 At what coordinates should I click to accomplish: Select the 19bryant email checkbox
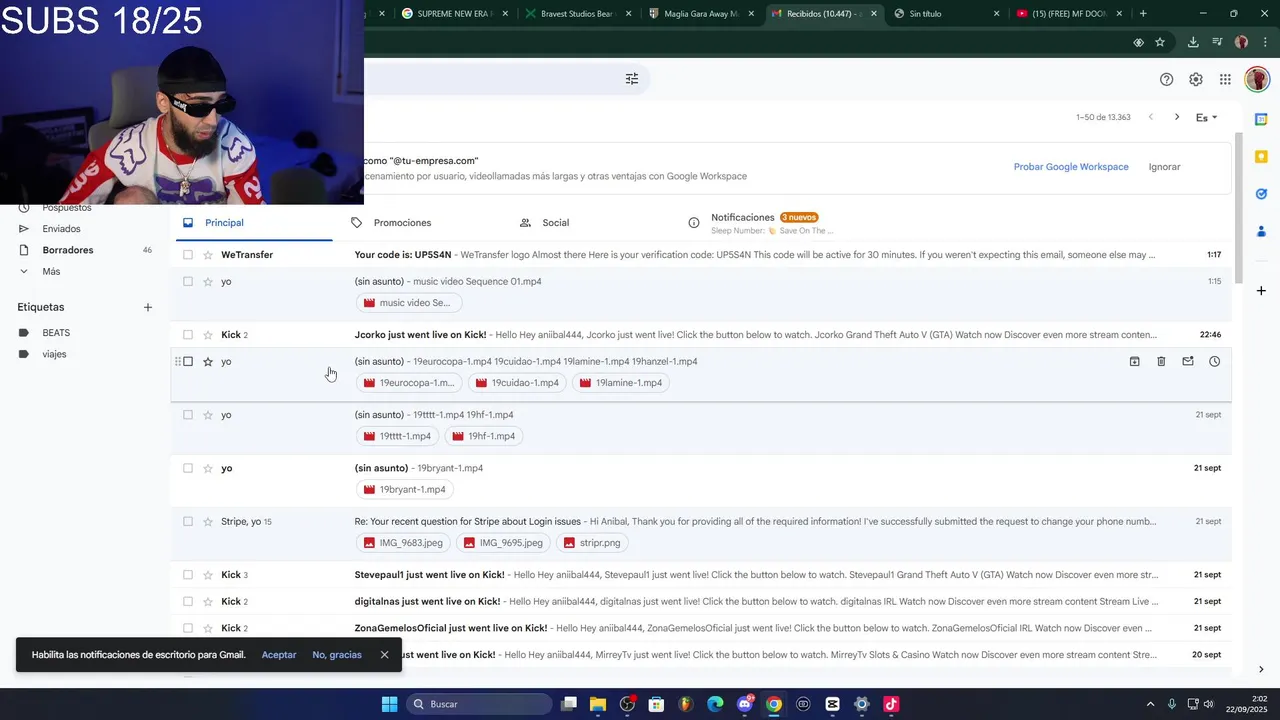click(x=188, y=468)
